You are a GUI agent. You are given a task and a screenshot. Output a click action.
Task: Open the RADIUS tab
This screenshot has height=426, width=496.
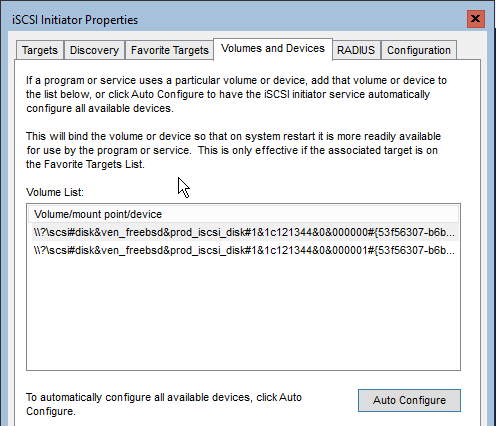[356, 50]
